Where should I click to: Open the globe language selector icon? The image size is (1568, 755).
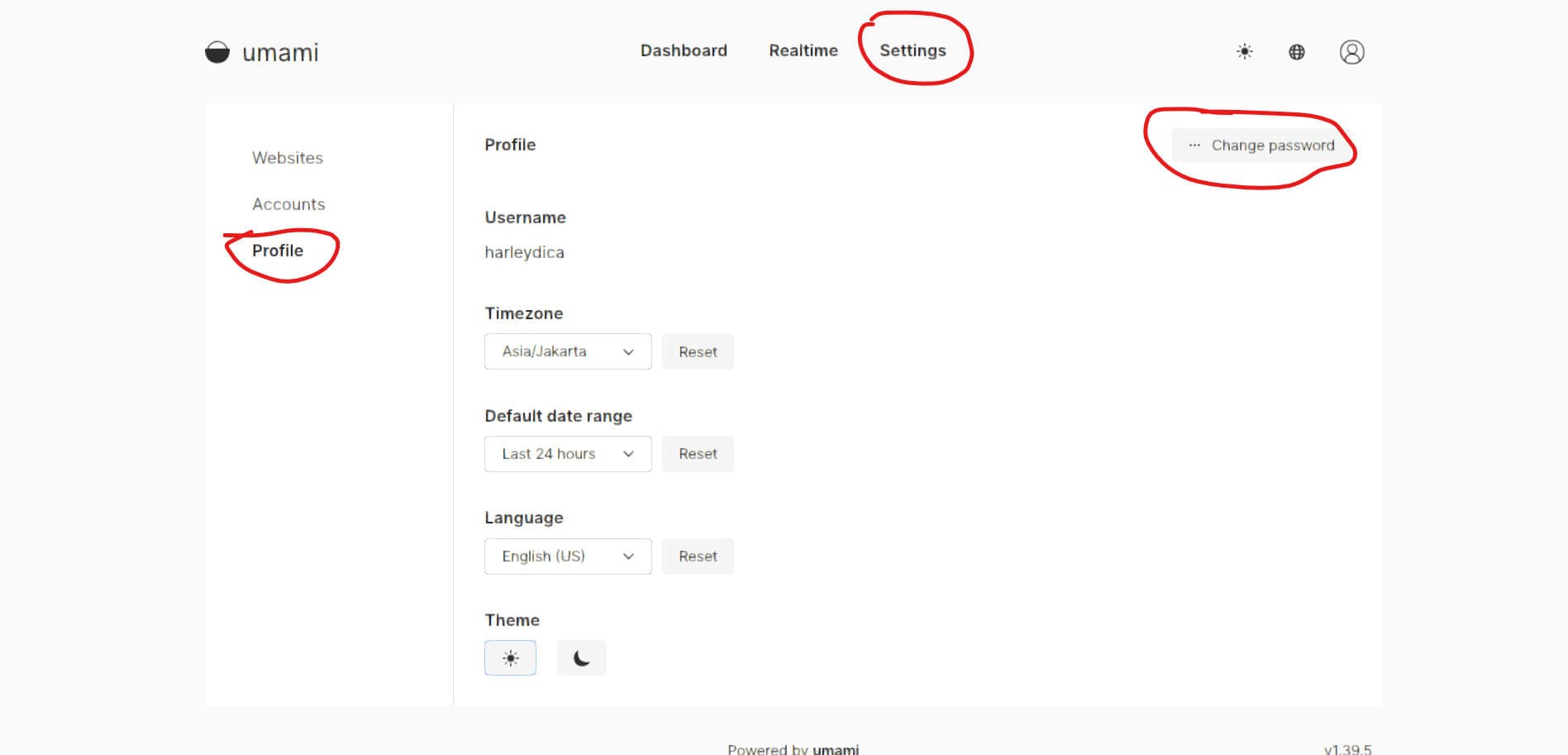click(1296, 52)
